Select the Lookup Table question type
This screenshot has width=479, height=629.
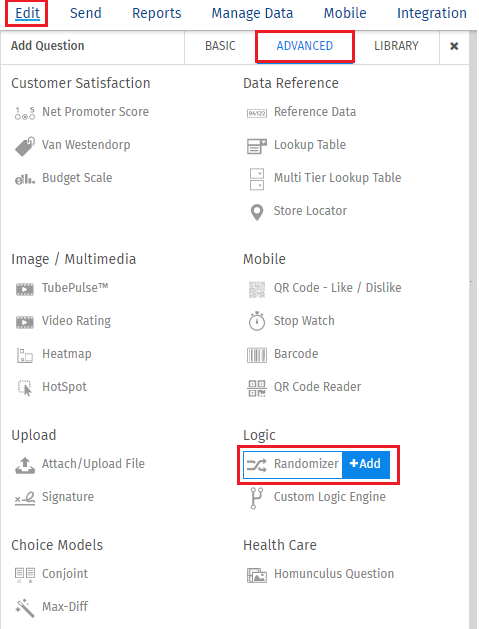coord(296,145)
